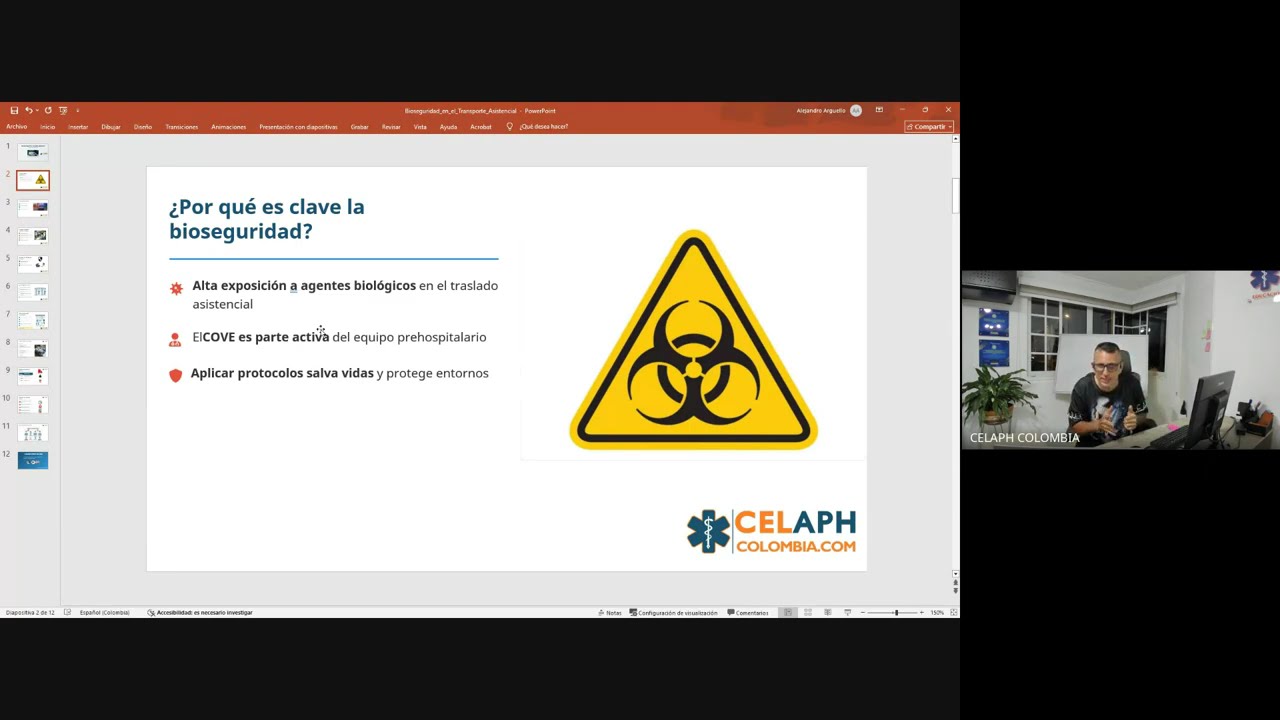This screenshot has height=720, width=1280.
Task: Click the 150% zoom level value
Action: pos(937,612)
